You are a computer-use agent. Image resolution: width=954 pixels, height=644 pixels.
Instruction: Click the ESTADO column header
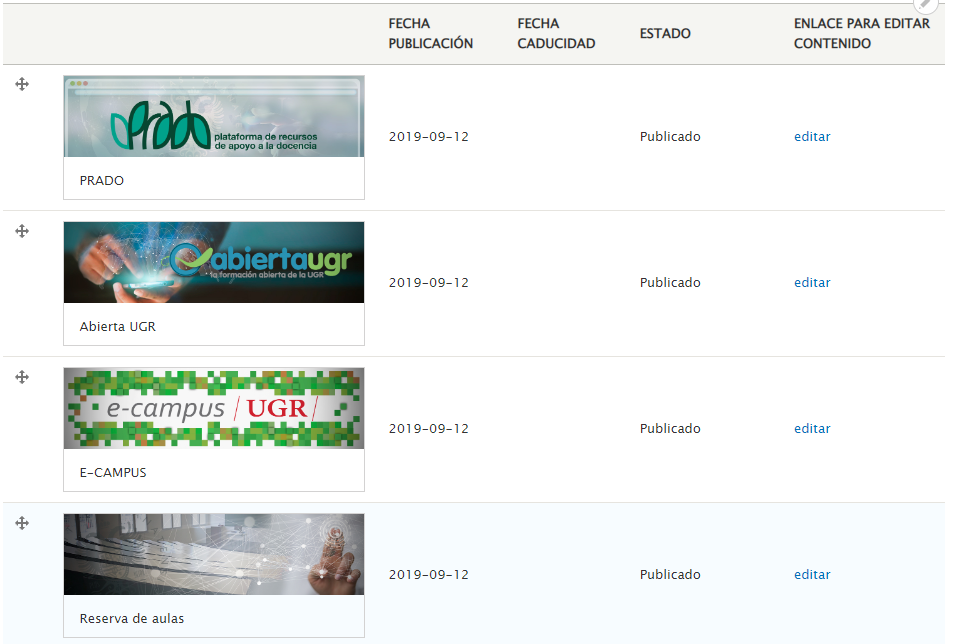665,33
